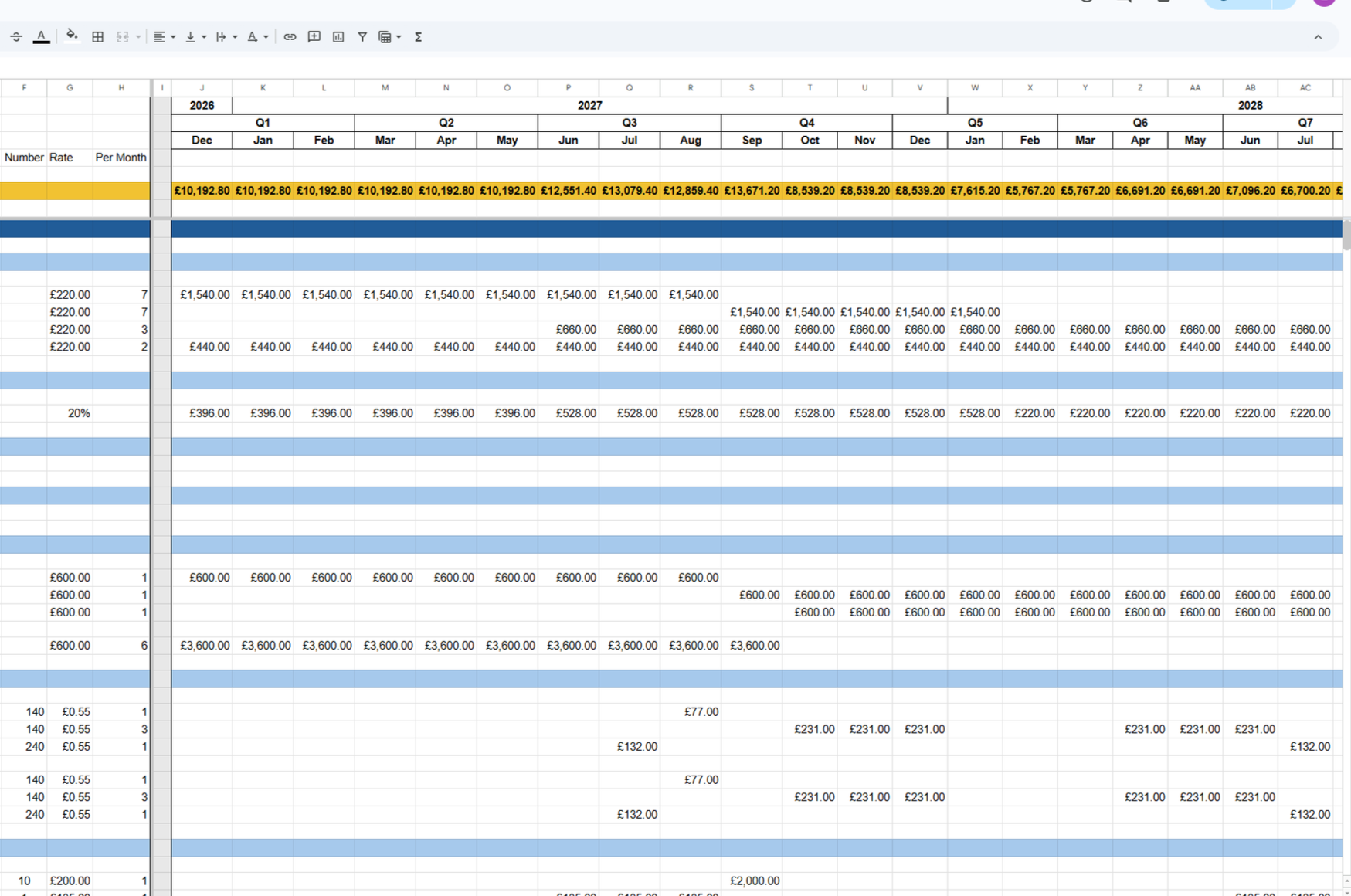Collapse the toolbar with the chevron

1318,37
